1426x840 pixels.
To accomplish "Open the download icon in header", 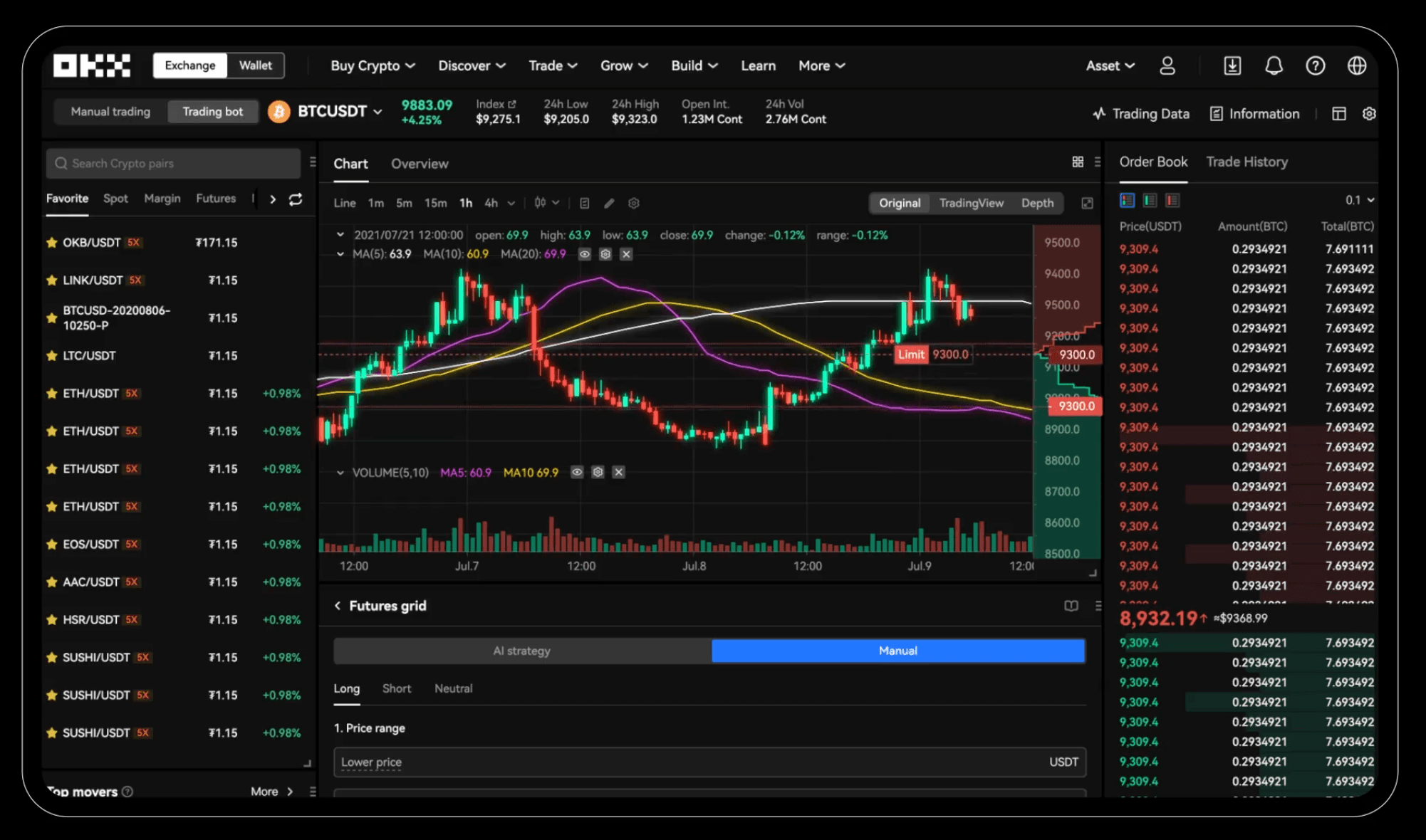I will pos(1232,65).
